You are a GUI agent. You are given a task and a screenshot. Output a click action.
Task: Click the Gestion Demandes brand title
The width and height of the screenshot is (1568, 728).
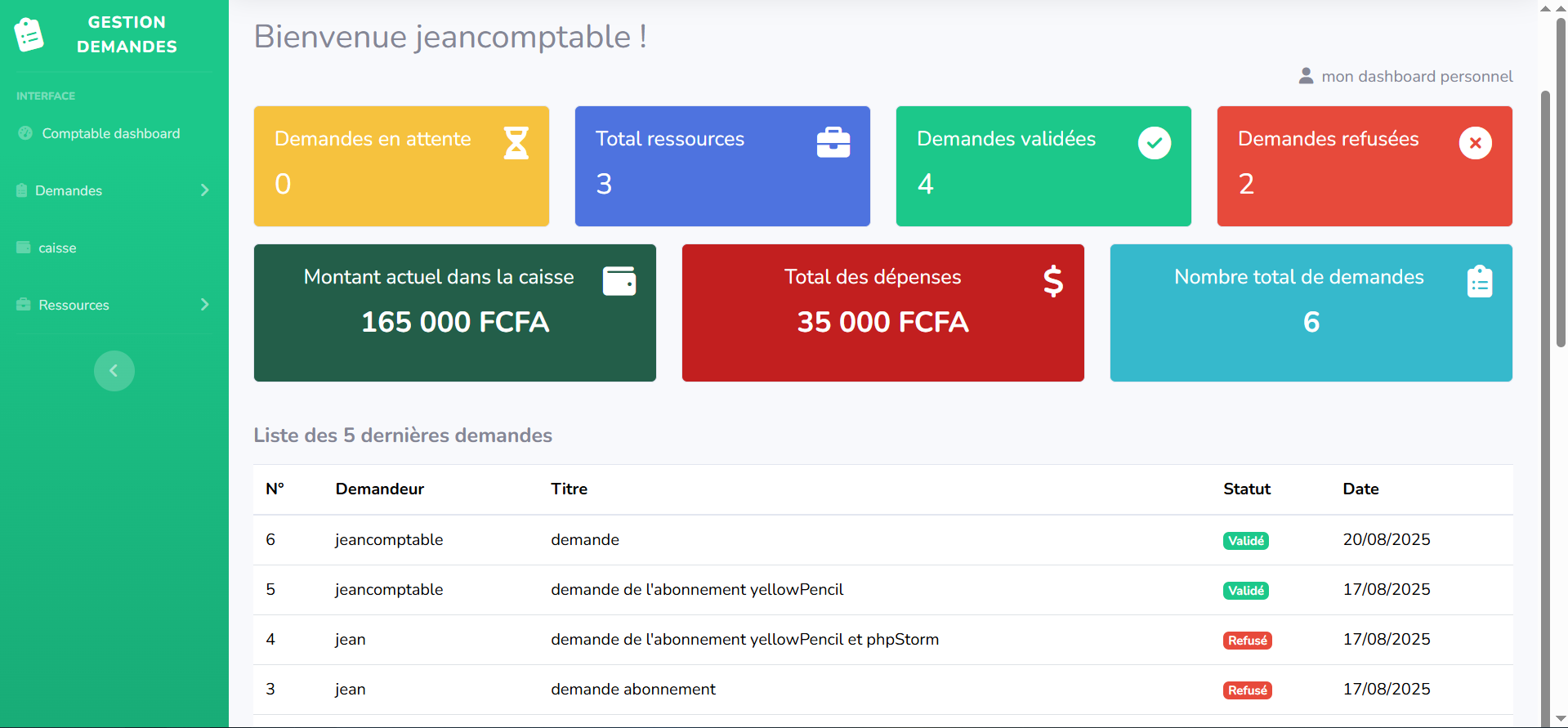(x=127, y=34)
